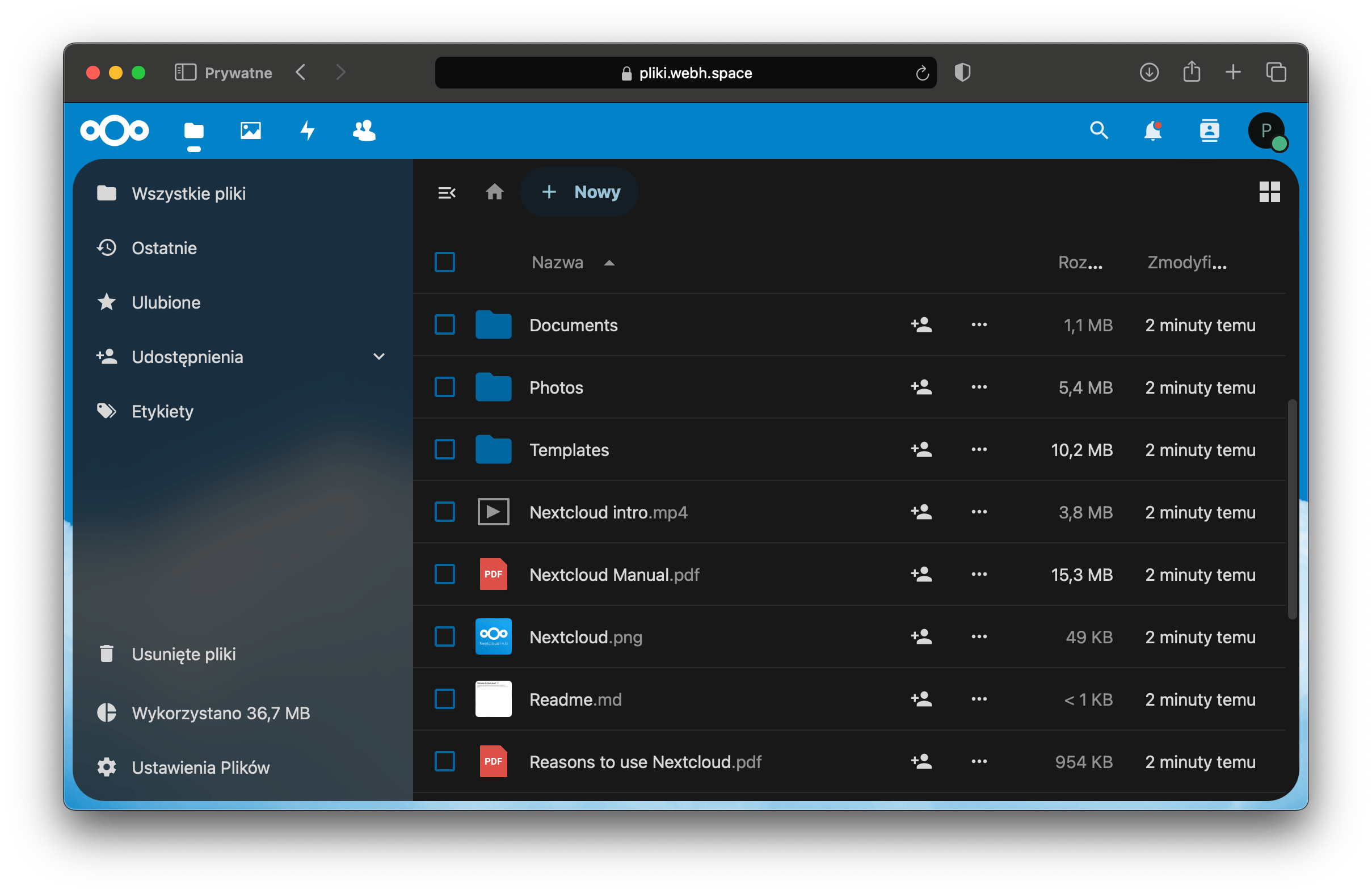Click the pliki.webh.space address bar

[x=685, y=73]
